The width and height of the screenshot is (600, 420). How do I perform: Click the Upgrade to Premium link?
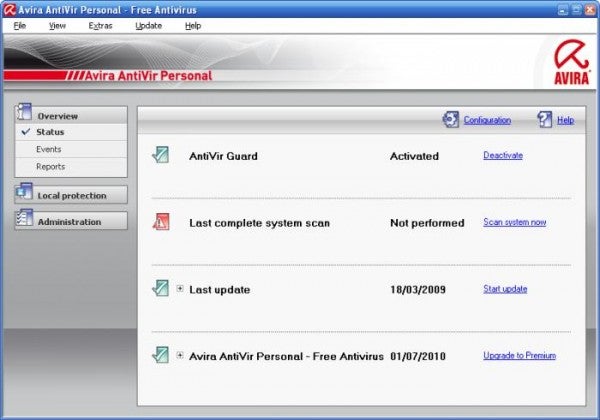(519, 355)
